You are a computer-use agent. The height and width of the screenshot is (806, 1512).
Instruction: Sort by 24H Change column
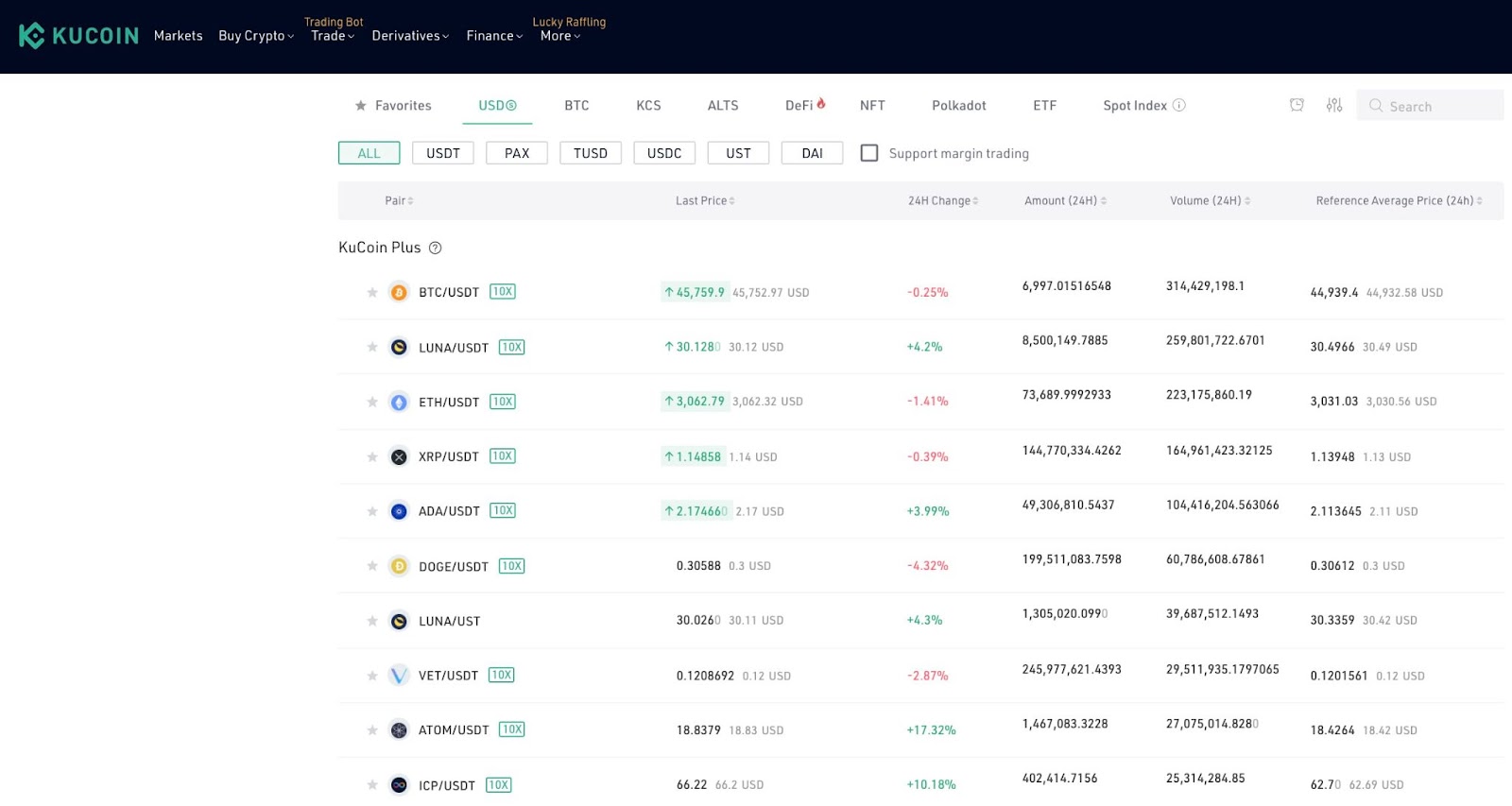(x=943, y=200)
